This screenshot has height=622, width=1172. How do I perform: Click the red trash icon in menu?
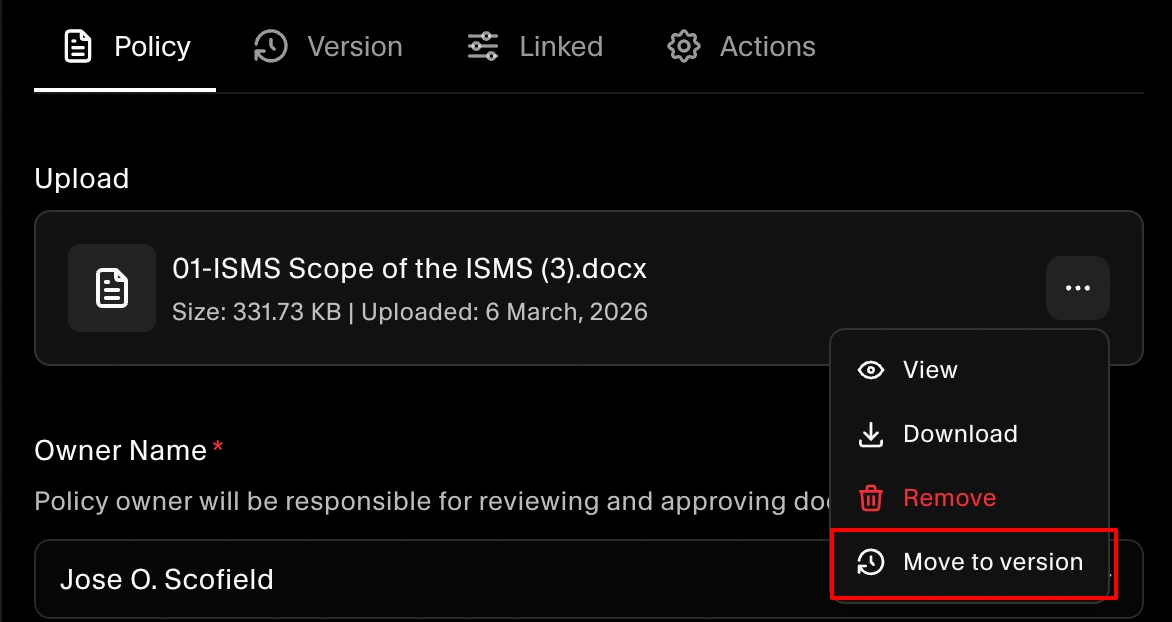[871, 498]
